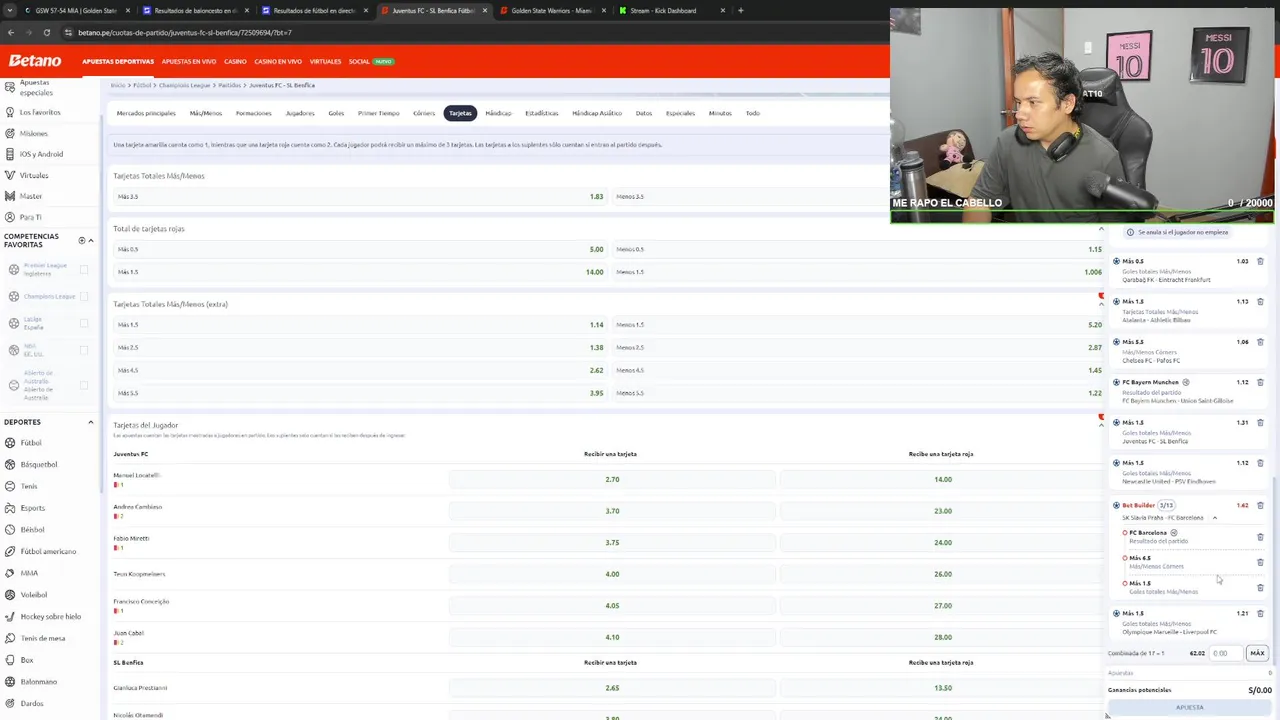This screenshot has height=720, width=1280.
Task: Remove the FC Bayern Munchen bet via trash icon
Action: click(x=1260, y=382)
